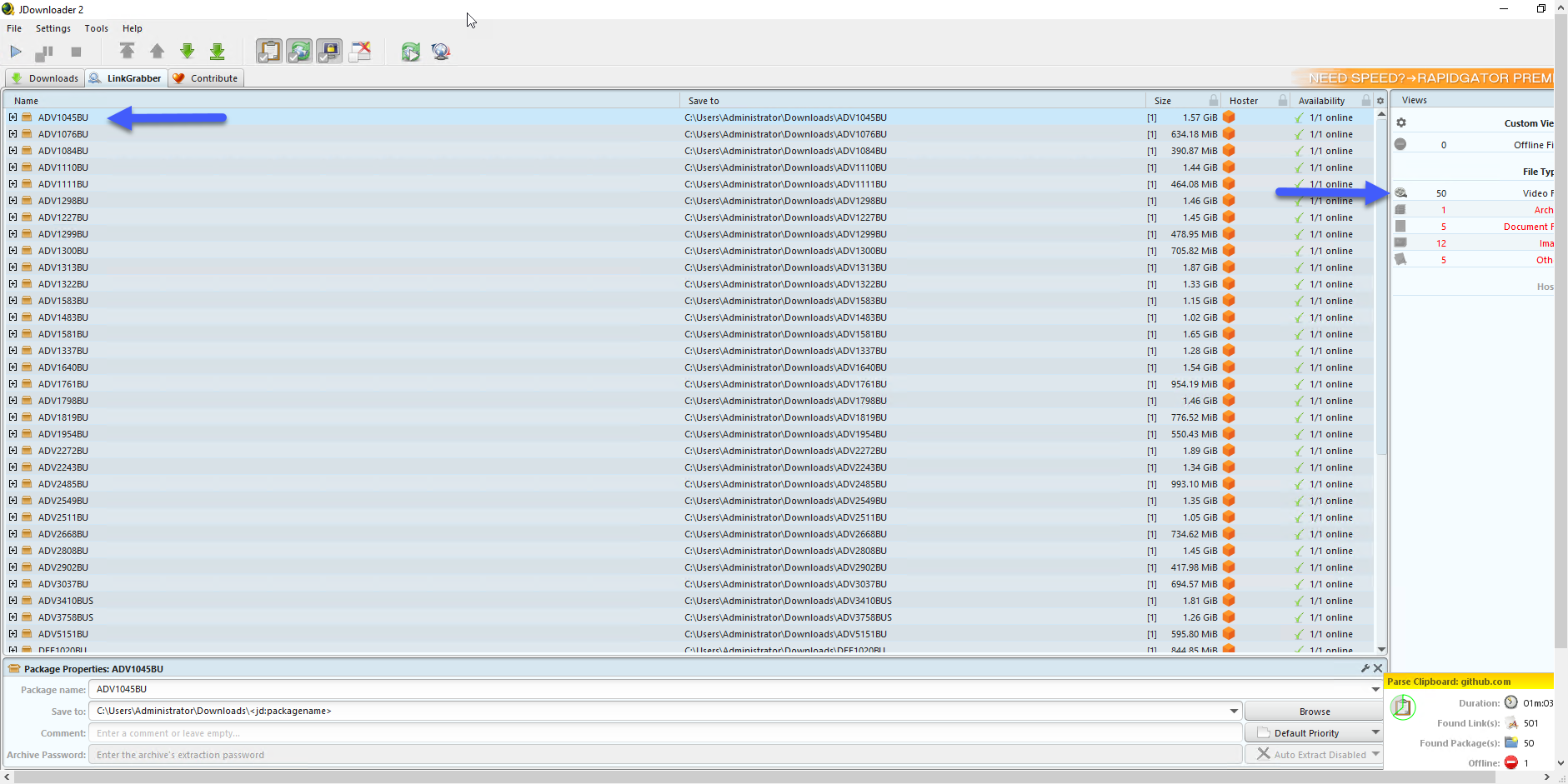Screen dimensions: 1568x784
Task: Toggle the Document Files filter icon
Action: click(x=1400, y=226)
